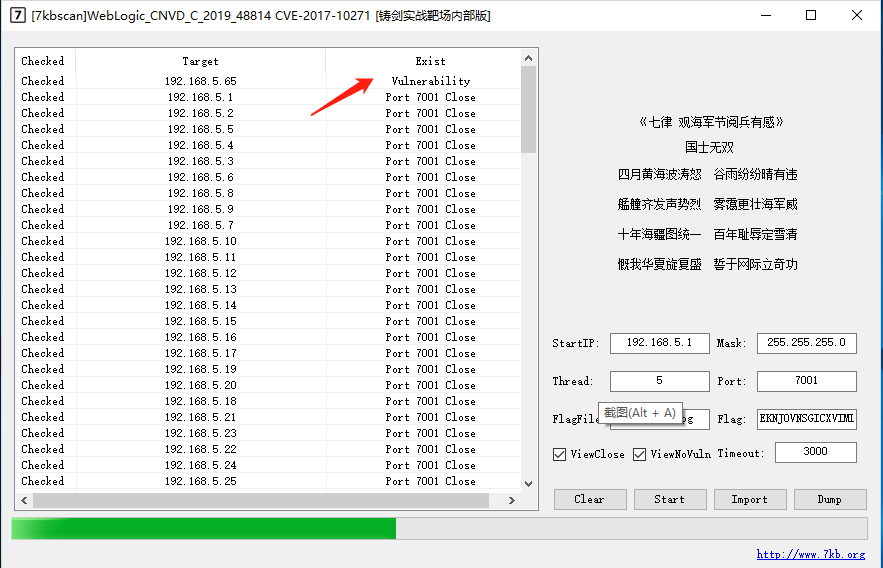883x568 pixels.
Task: Click the vertical scrollbar up arrow
Action: [528, 58]
